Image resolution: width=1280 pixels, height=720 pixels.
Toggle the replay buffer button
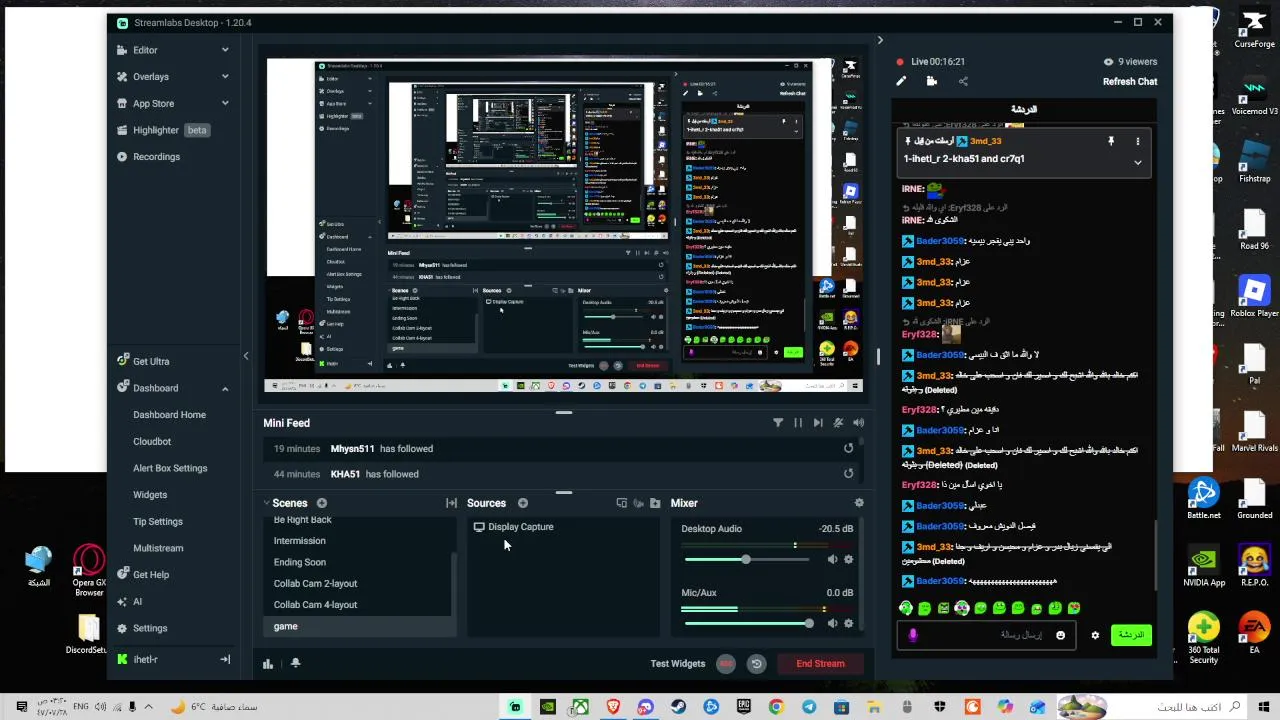756,664
